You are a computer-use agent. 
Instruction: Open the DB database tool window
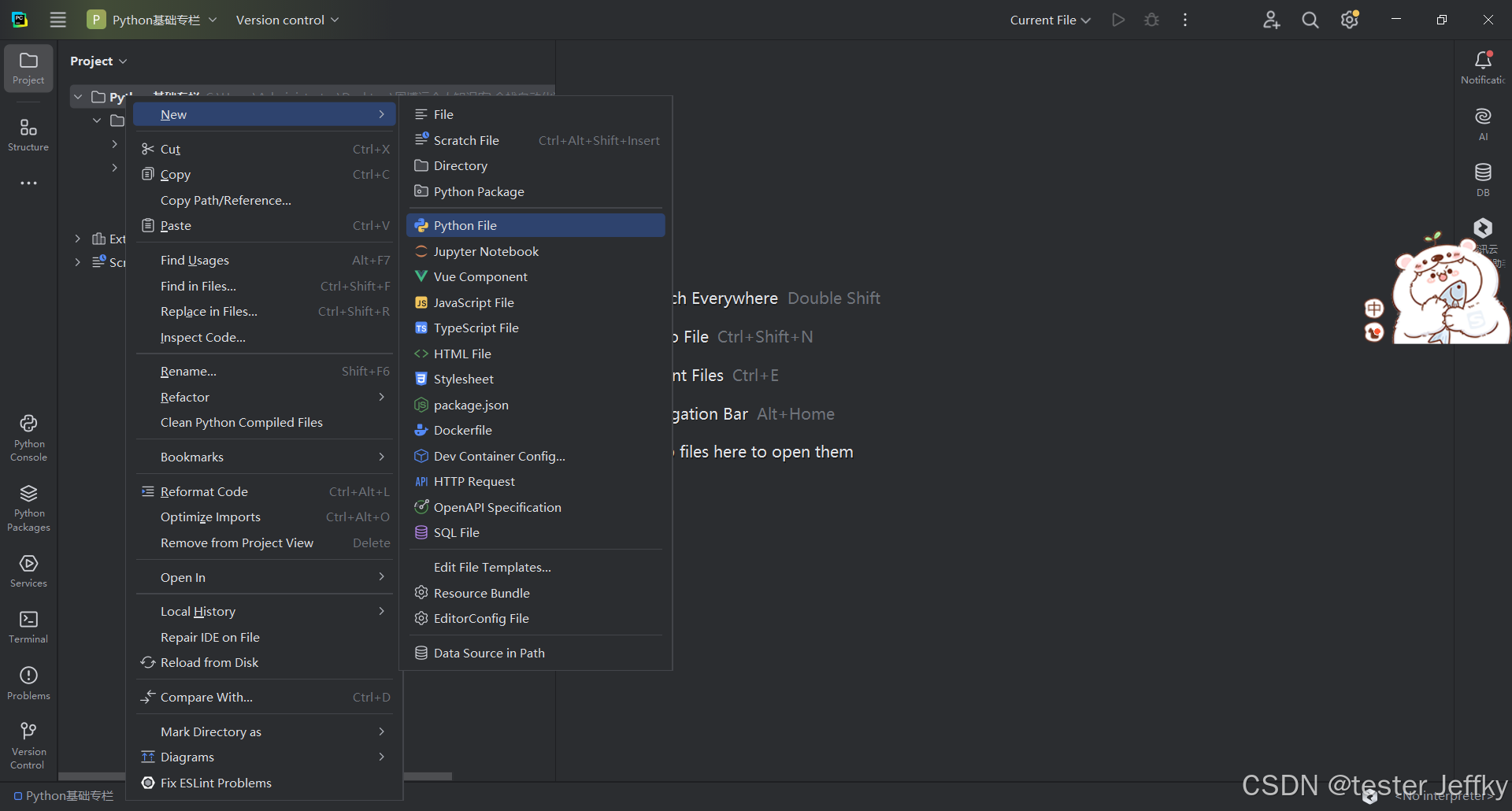point(1483,180)
